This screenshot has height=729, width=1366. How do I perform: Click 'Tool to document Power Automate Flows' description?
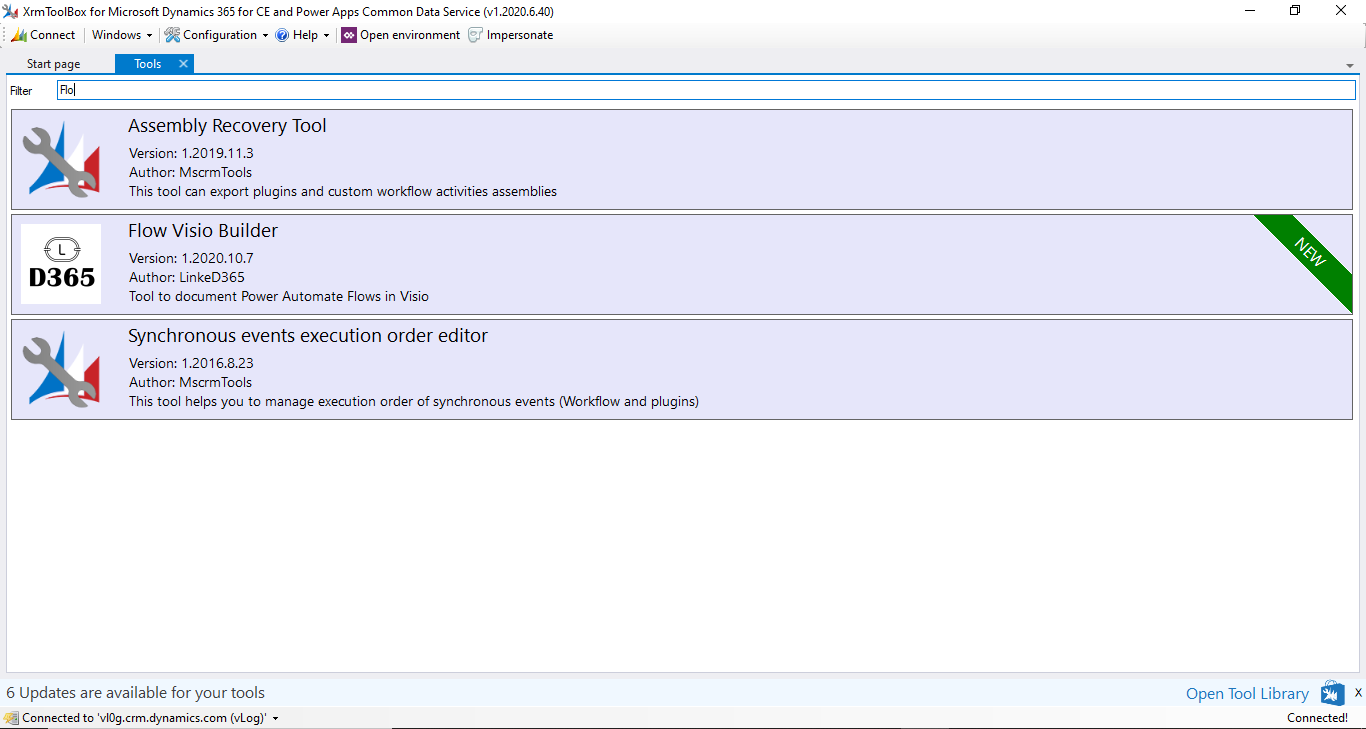[279, 296]
